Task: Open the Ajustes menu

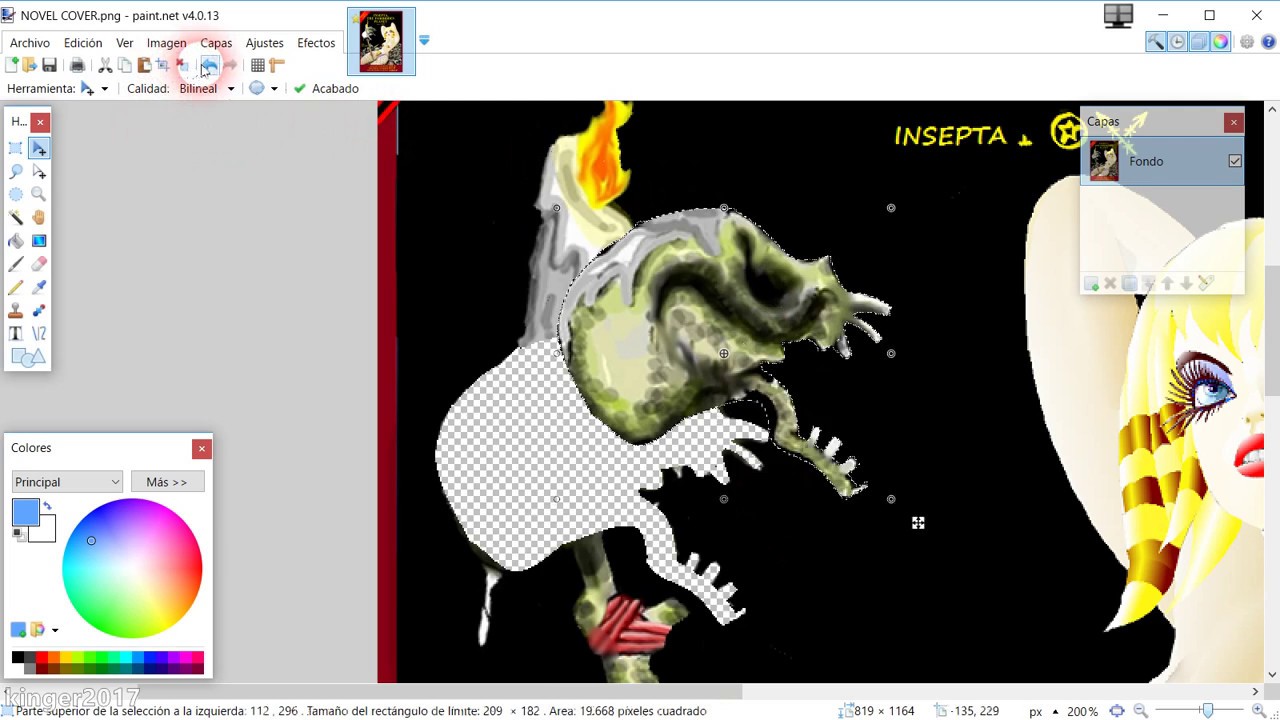Action: (x=265, y=43)
